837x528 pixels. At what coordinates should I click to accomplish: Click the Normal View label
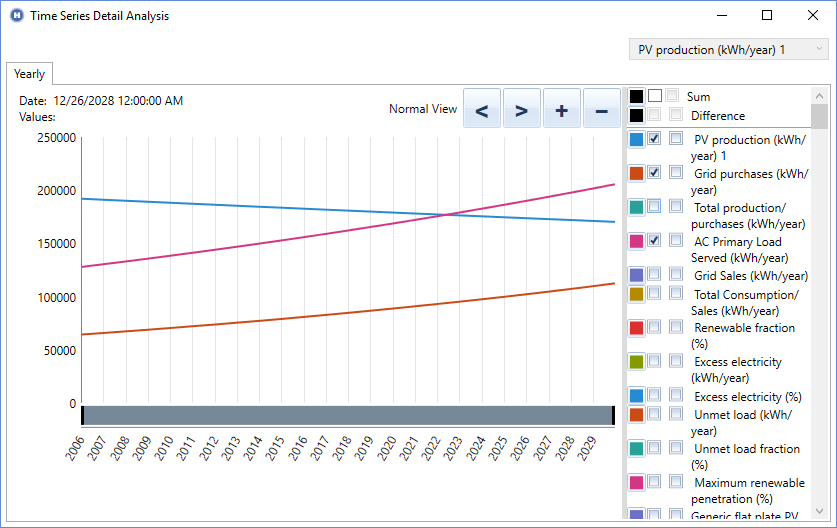click(423, 109)
